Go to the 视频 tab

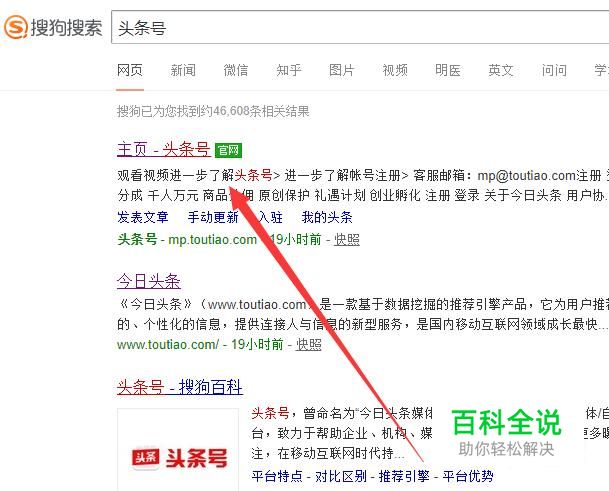tap(395, 70)
